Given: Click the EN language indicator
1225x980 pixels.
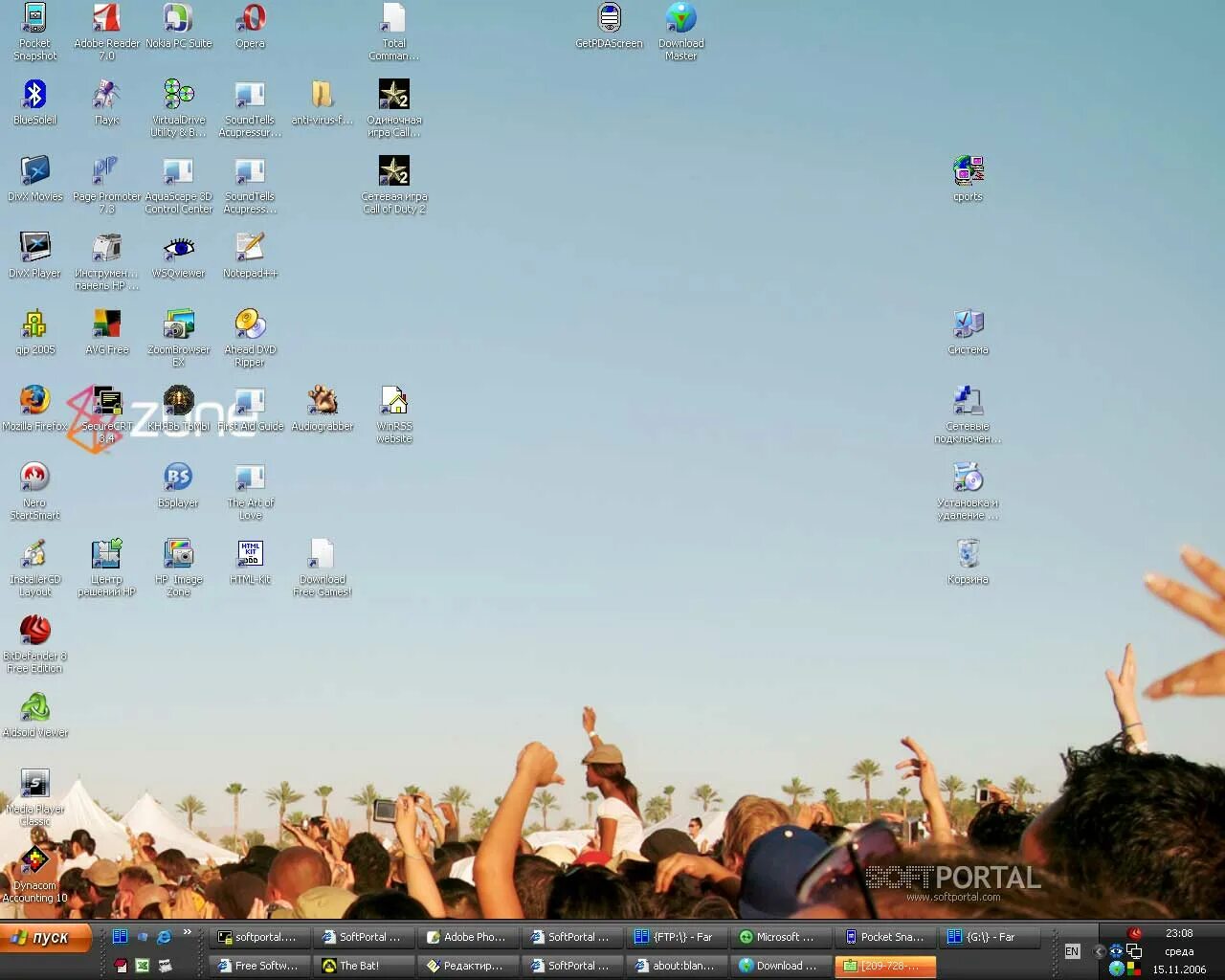Looking at the screenshot, I should (x=1072, y=951).
